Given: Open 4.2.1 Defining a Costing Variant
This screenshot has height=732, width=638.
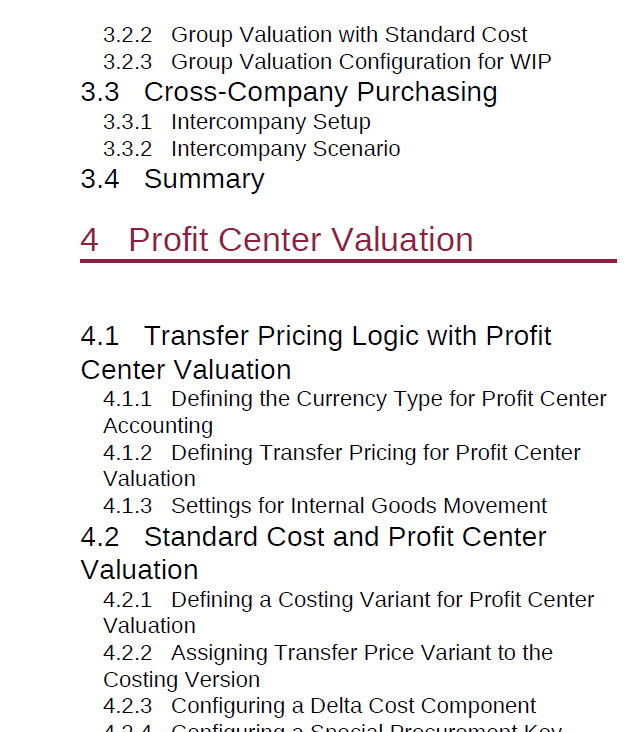Looking at the screenshot, I should [349, 613].
